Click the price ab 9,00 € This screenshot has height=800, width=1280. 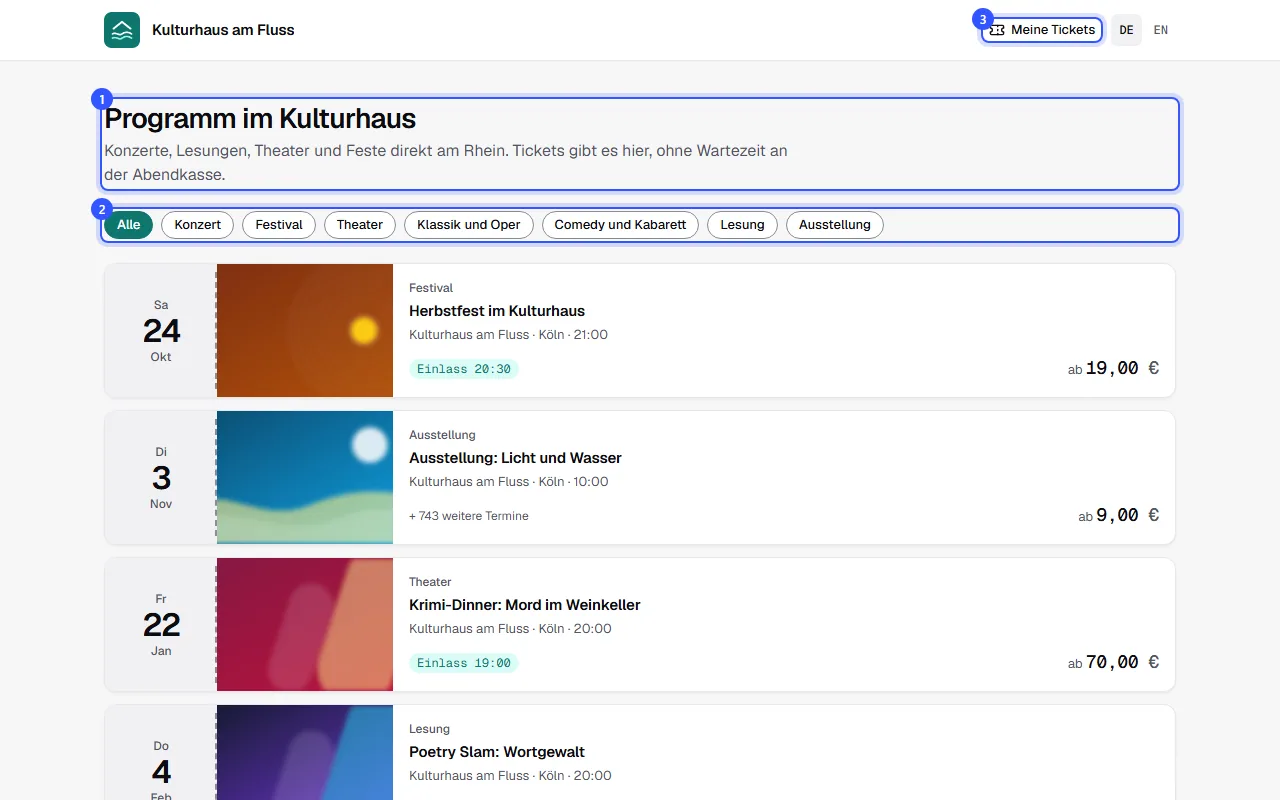(x=1119, y=515)
